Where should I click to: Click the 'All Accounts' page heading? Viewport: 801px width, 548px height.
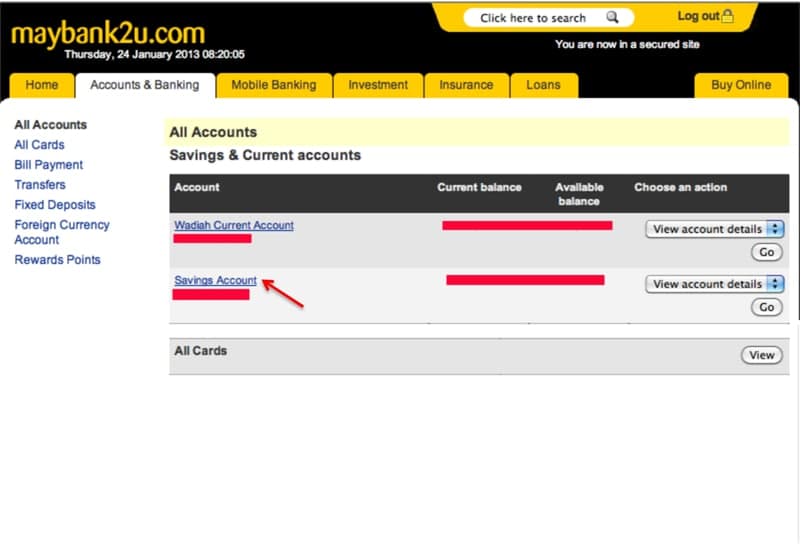pyautogui.click(x=213, y=132)
